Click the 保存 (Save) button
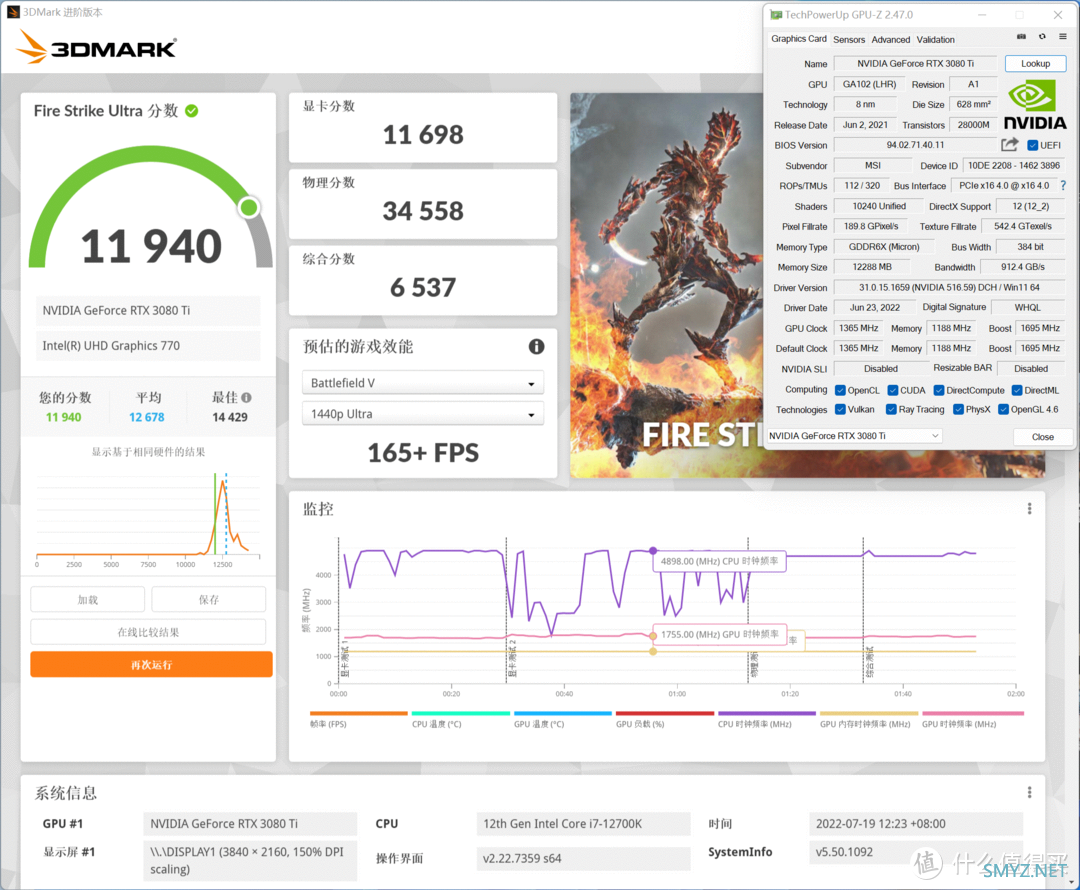This screenshot has height=890, width=1080. 209,599
